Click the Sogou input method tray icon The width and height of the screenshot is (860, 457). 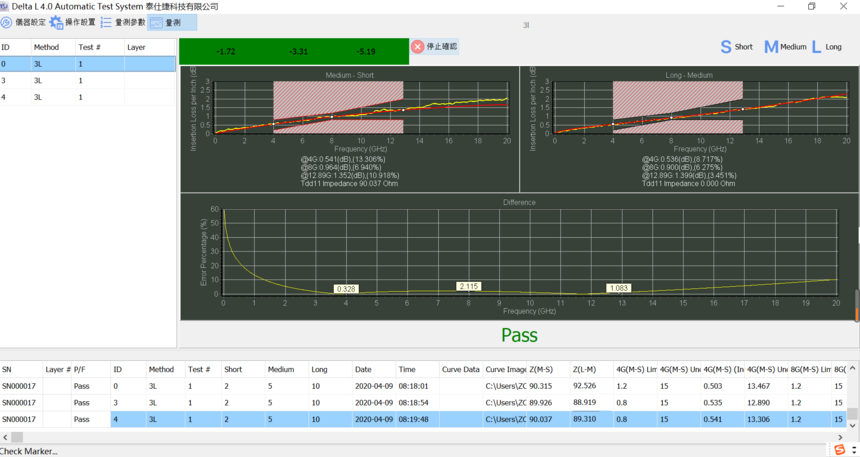click(x=839, y=450)
